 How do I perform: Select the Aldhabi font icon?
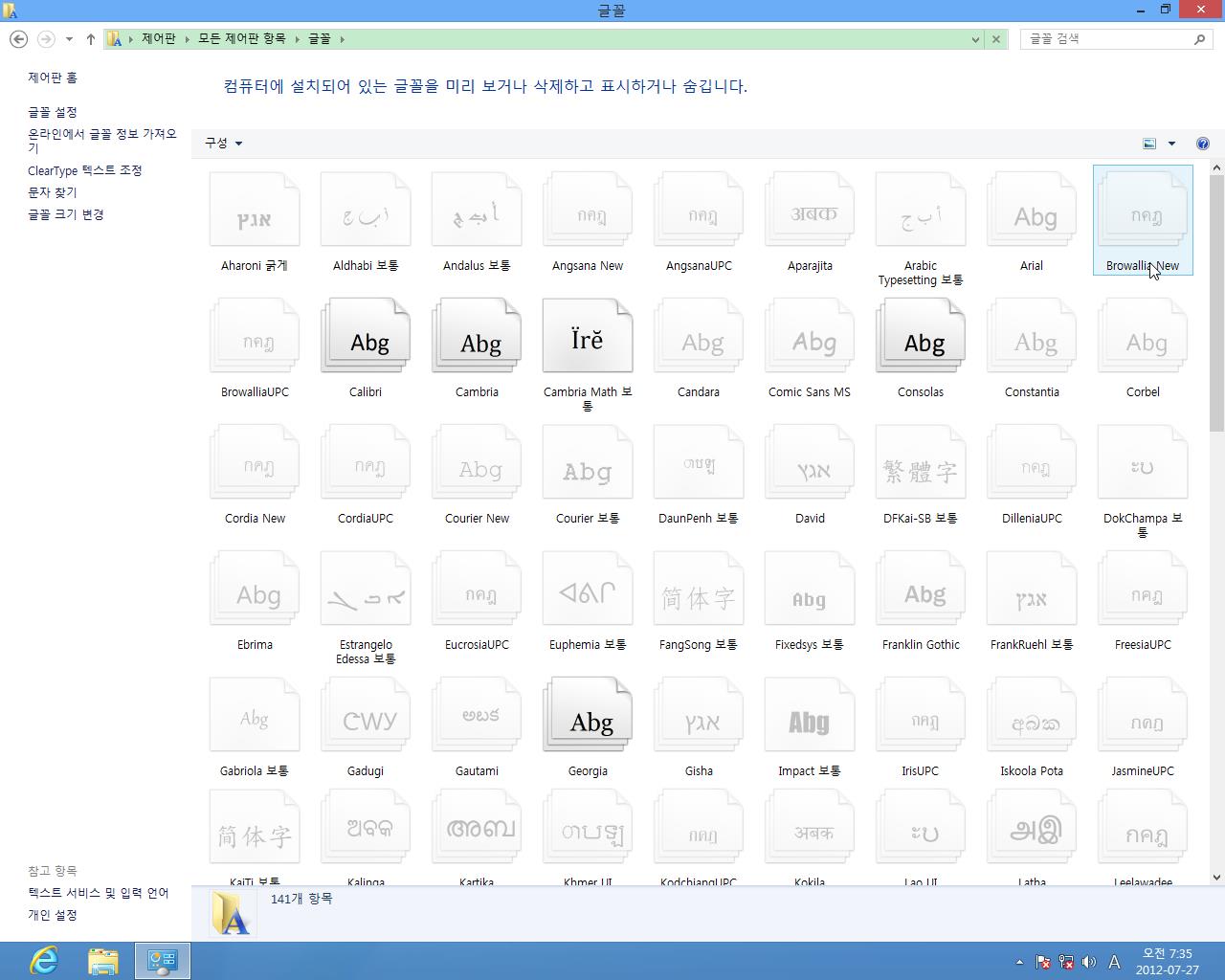pyautogui.click(x=366, y=211)
